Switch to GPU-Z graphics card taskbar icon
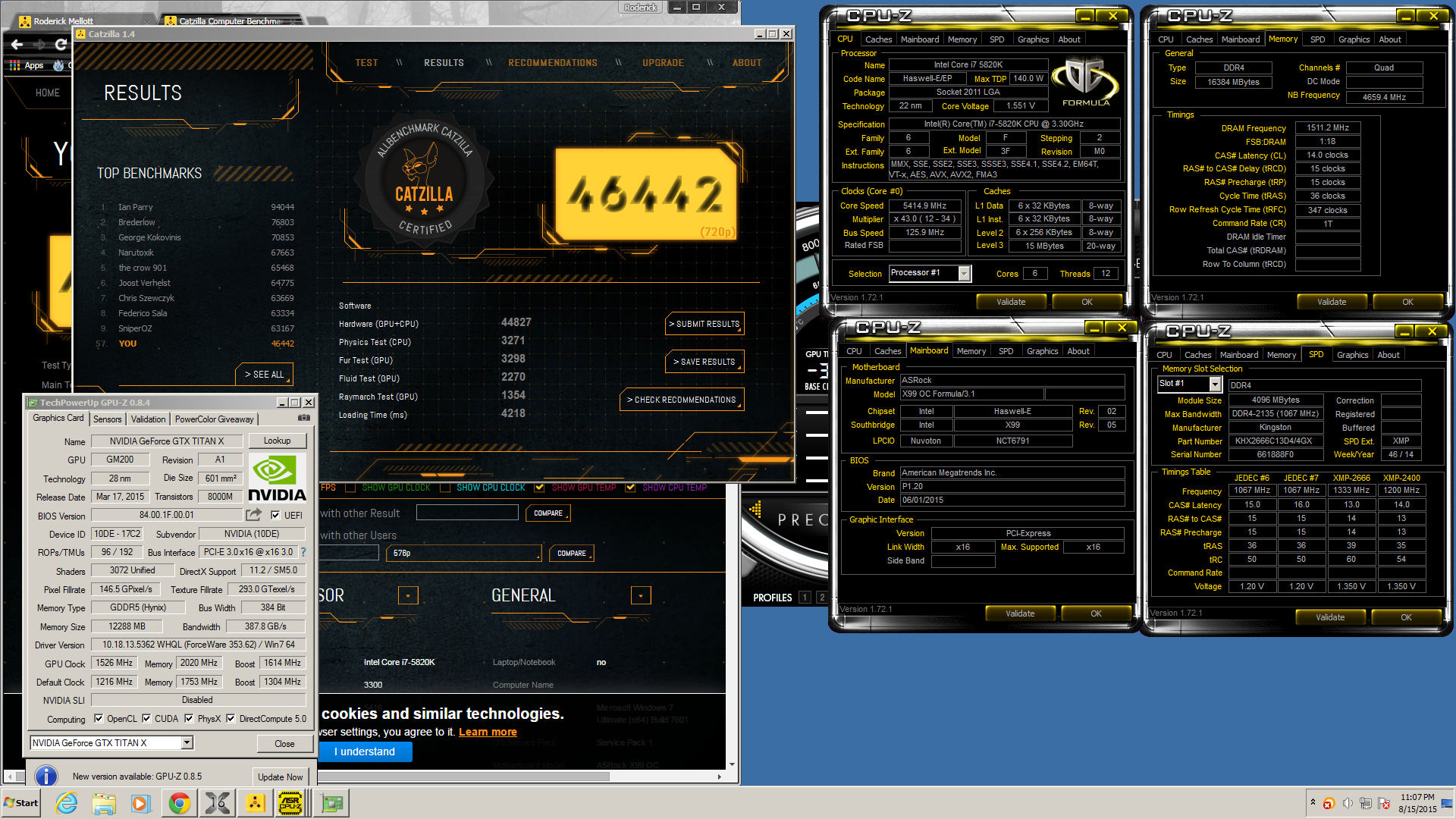 (x=332, y=803)
